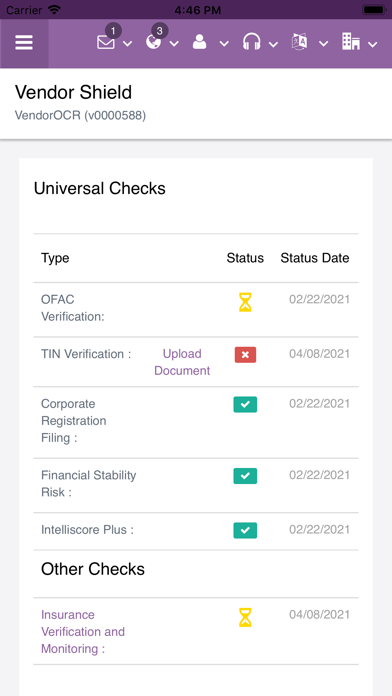Click the Status Date column header
392x696 pixels.
315,258
